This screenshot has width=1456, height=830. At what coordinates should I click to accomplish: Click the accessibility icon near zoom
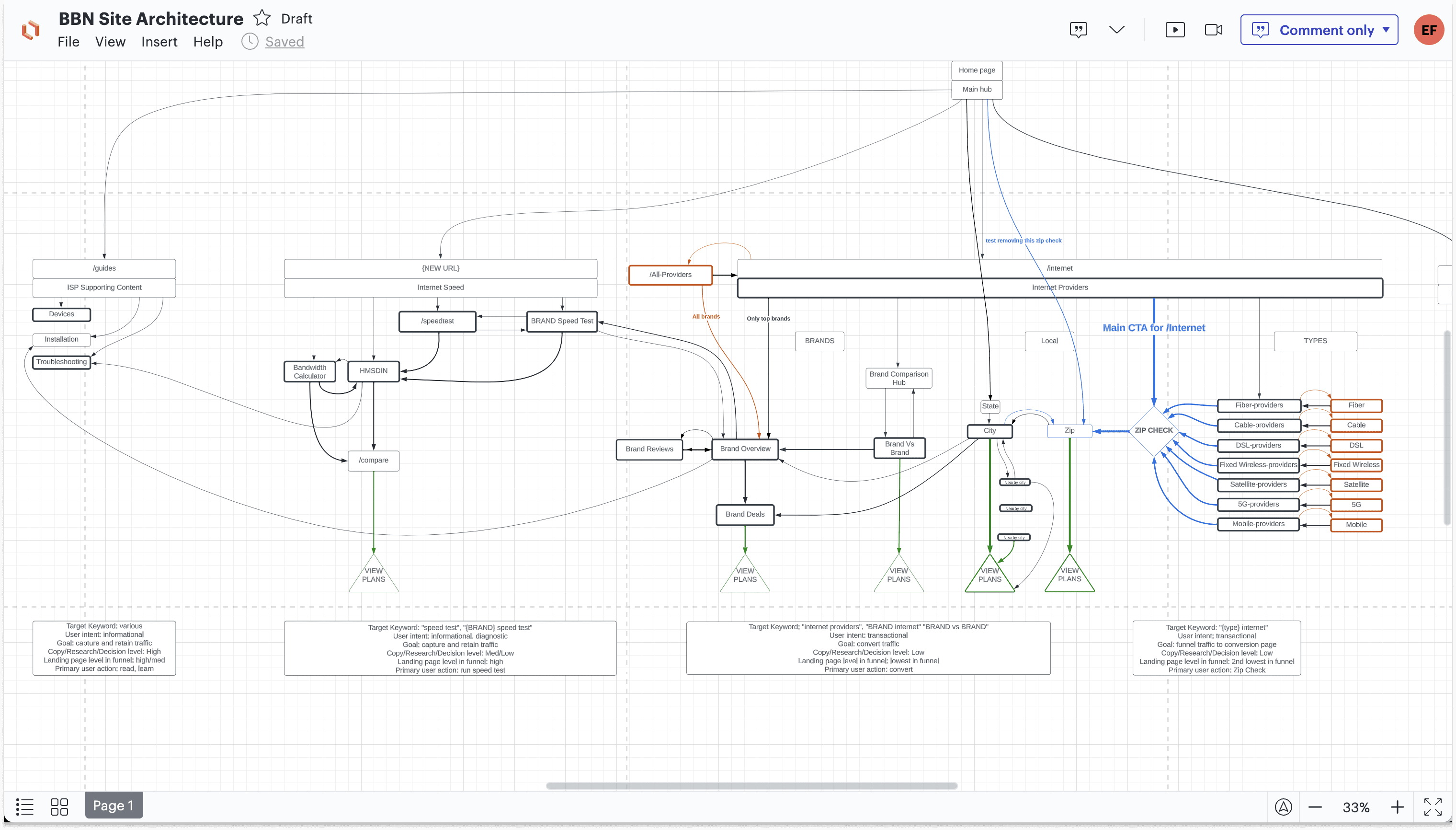pos(1283,807)
